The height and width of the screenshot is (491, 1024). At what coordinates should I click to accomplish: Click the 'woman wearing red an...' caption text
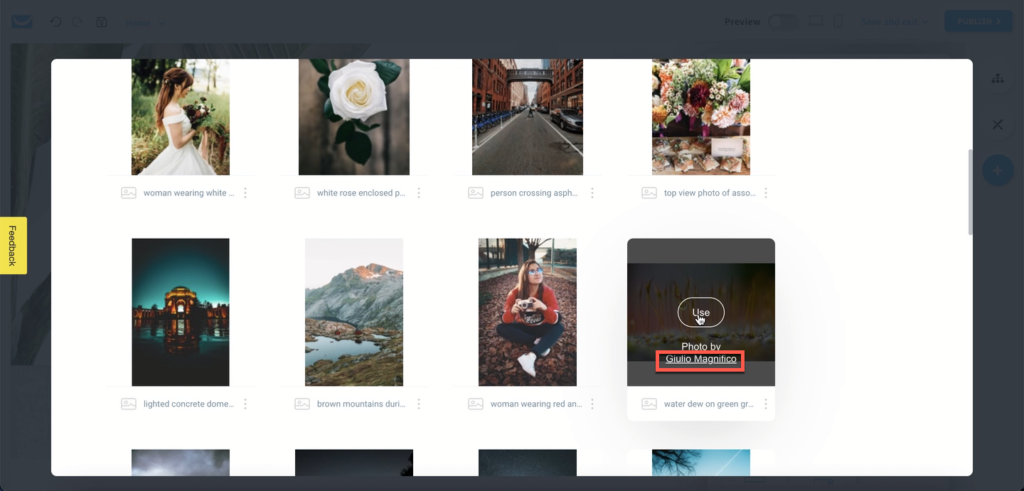(x=536, y=404)
